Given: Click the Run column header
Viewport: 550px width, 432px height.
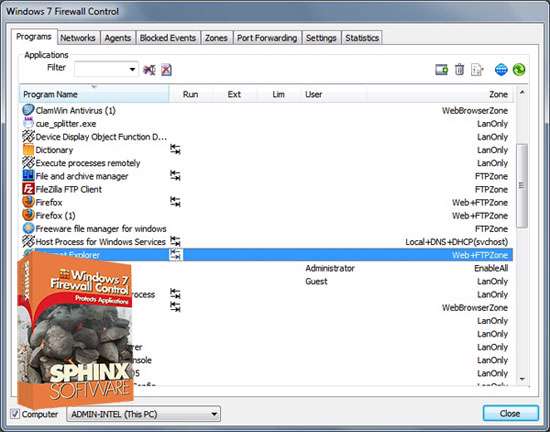Looking at the screenshot, I should [191, 94].
